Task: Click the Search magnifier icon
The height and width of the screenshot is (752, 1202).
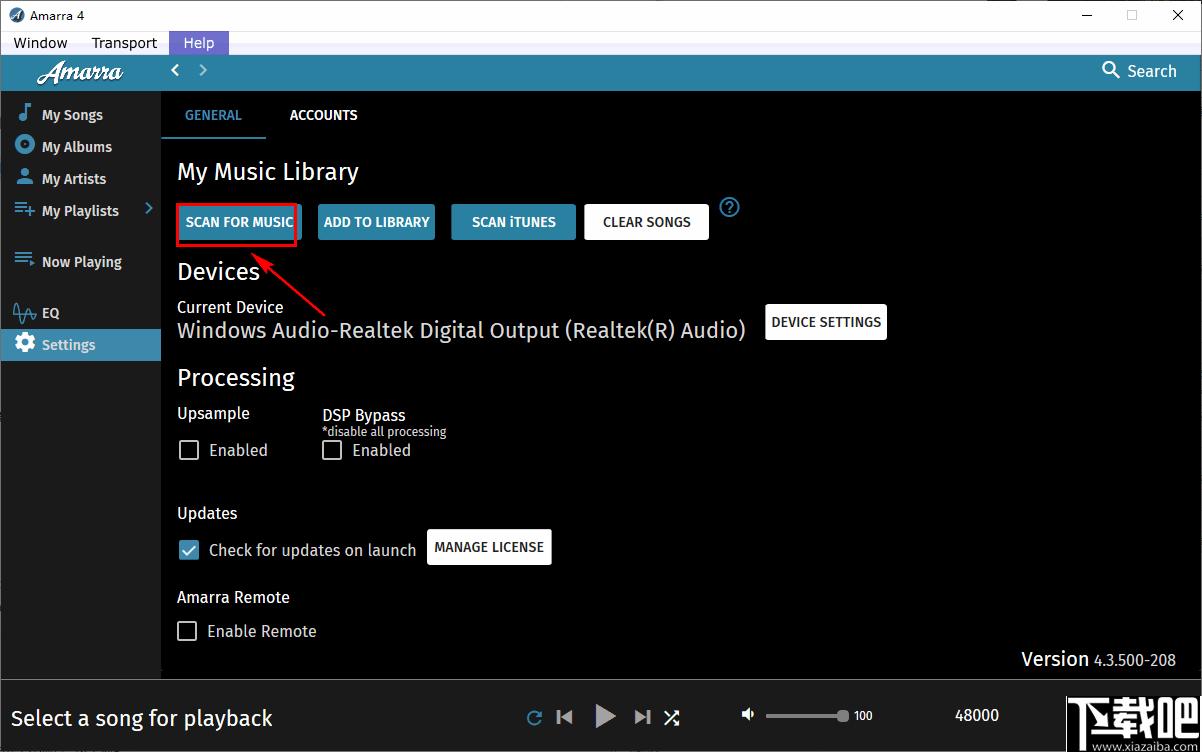Action: pyautogui.click(x=1110, y=70)
